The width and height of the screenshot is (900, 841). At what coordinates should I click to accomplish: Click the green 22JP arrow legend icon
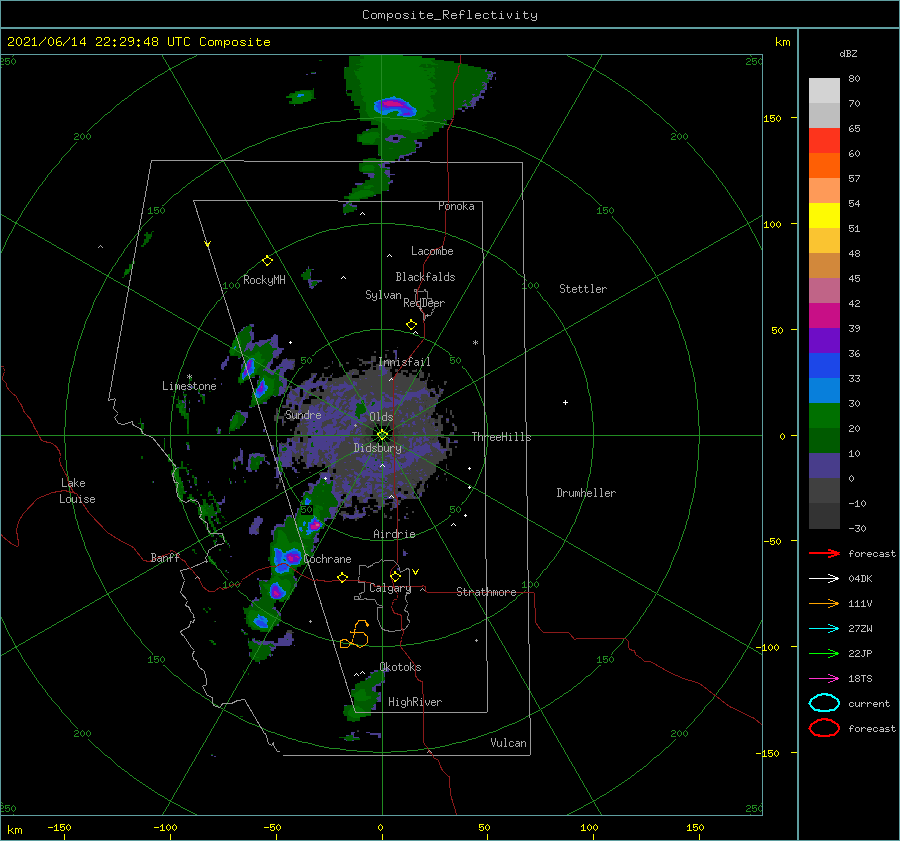click(x=824, y=653)
